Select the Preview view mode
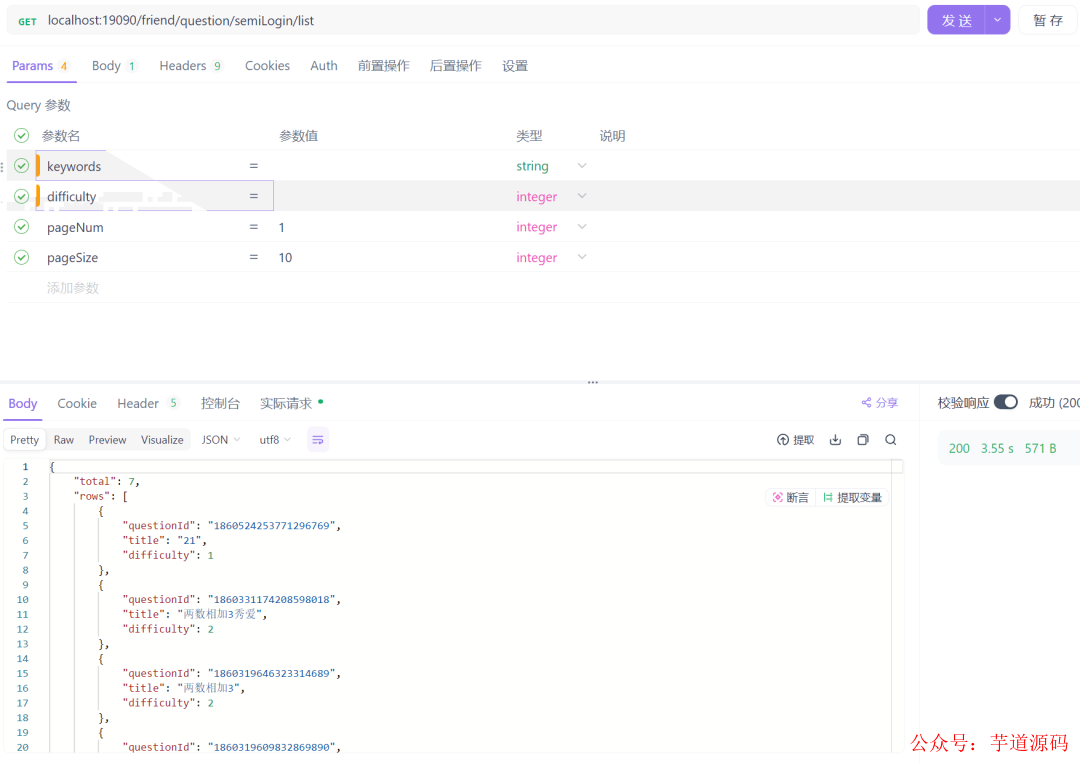 [x=107, y=440]
